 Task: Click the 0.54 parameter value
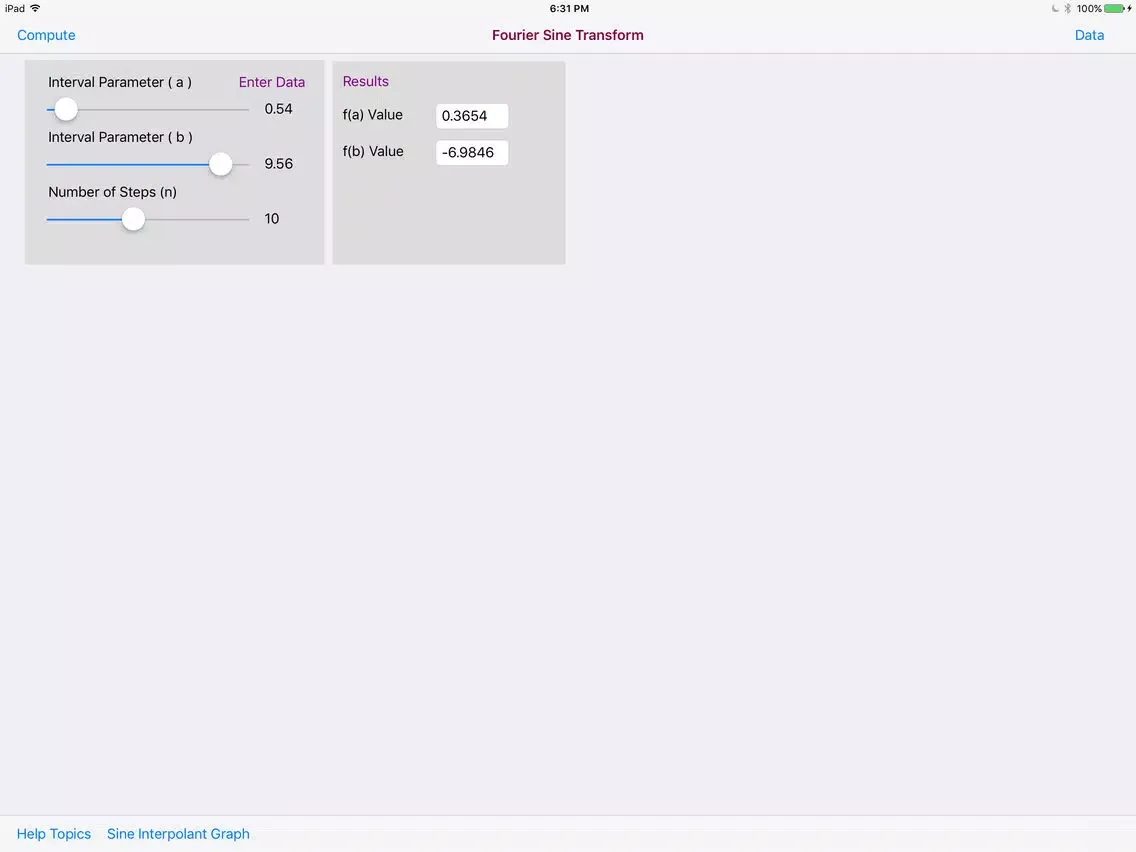tap(278, 109)
